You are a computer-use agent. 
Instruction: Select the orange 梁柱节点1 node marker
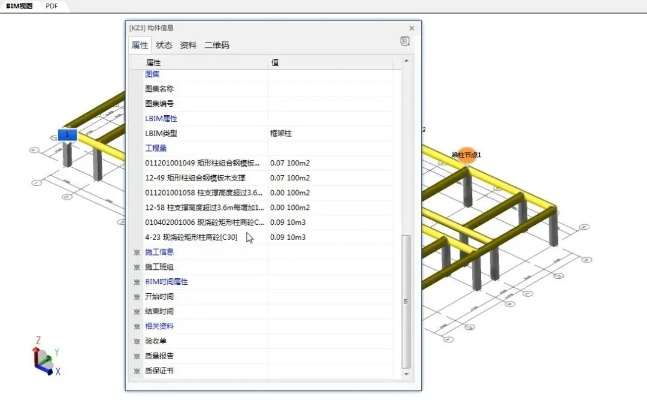(467, 155)
